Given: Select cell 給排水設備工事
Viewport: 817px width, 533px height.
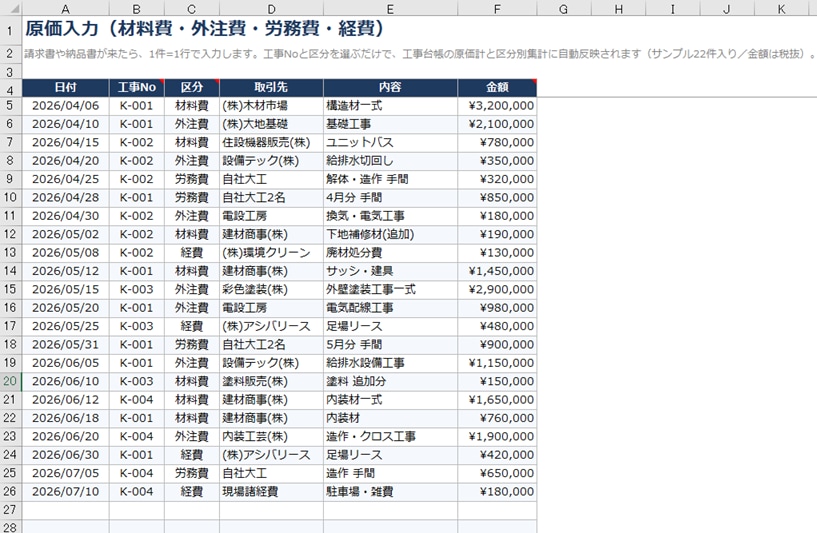Looking at the screenshot, I should click(x=390, y=363).
